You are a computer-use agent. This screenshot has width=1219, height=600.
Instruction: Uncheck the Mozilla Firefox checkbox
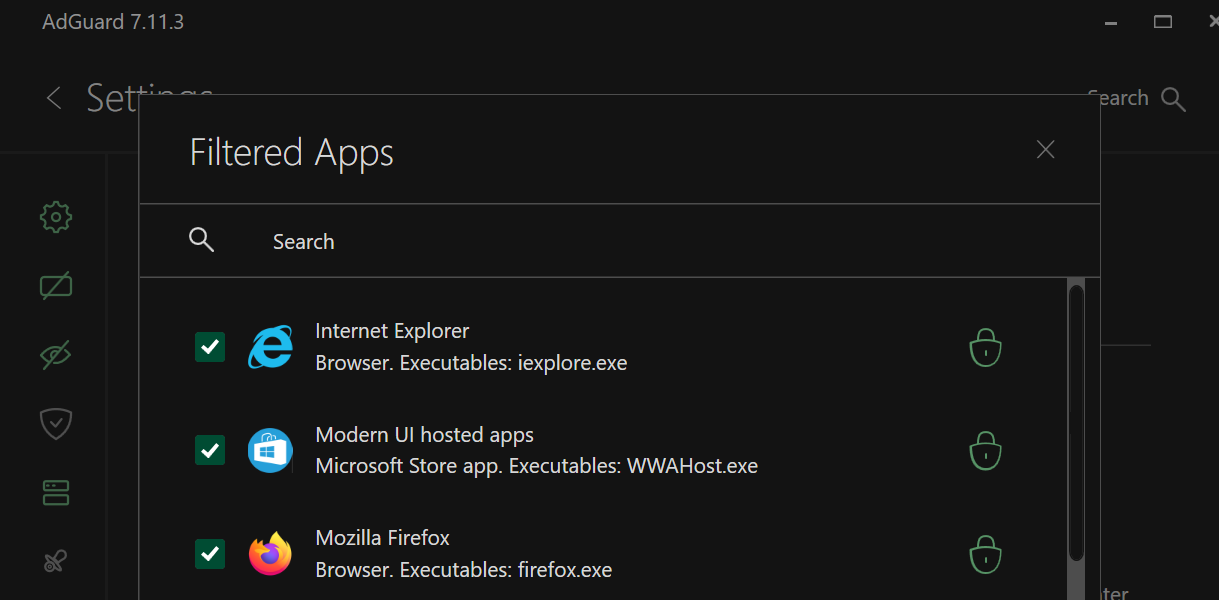pyautogui.click(x=210, y=554)
